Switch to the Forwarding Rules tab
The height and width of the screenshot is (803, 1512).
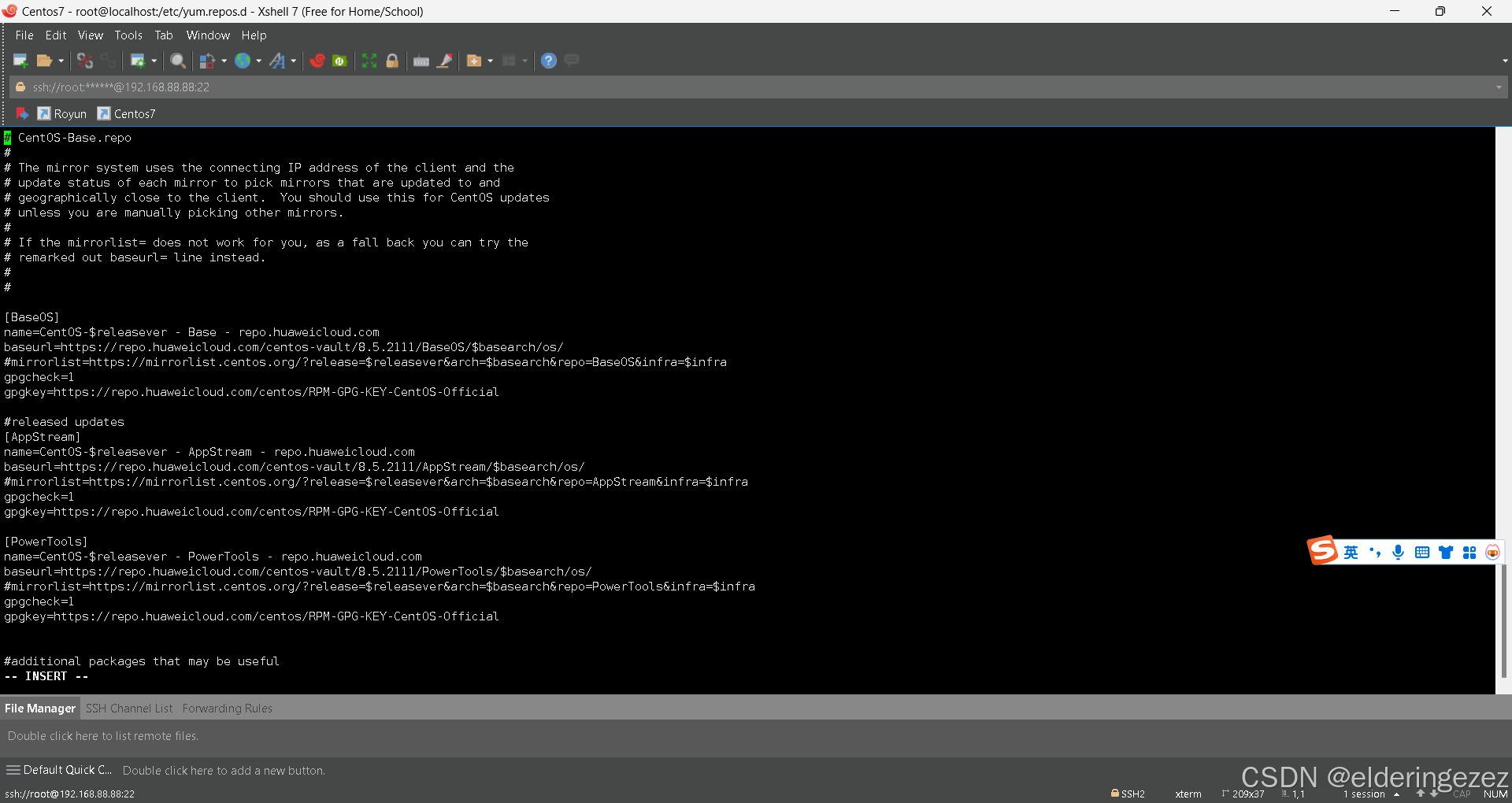[x=228, y=709]
